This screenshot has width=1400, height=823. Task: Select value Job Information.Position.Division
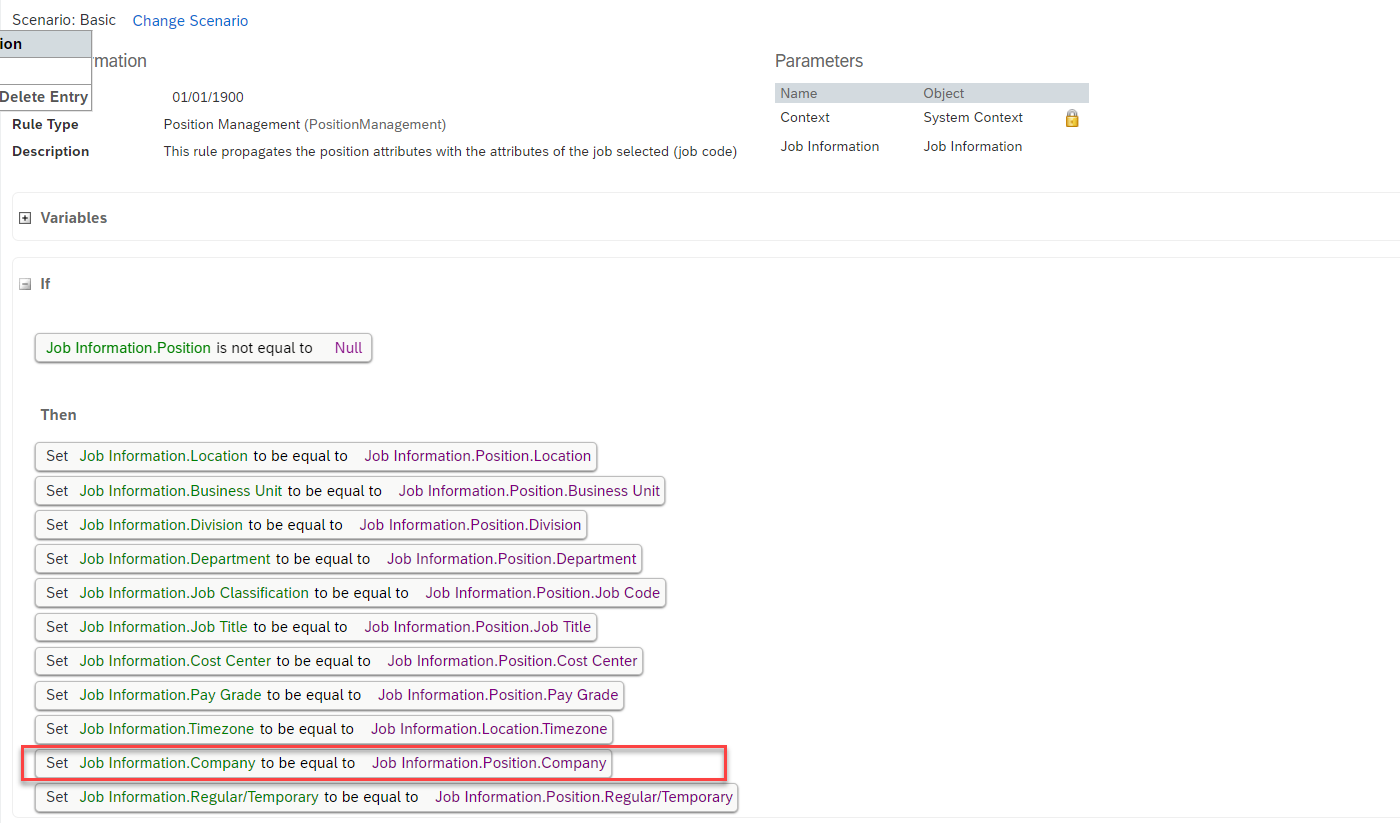(470, 525)
